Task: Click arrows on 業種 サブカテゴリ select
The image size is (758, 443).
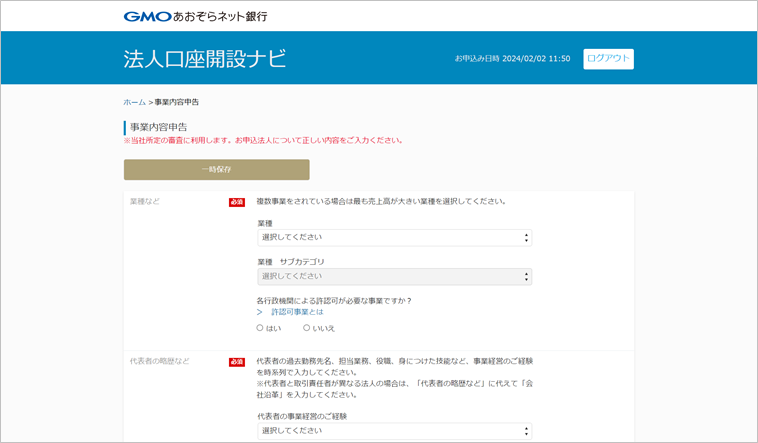Action: tap(526, 277)
